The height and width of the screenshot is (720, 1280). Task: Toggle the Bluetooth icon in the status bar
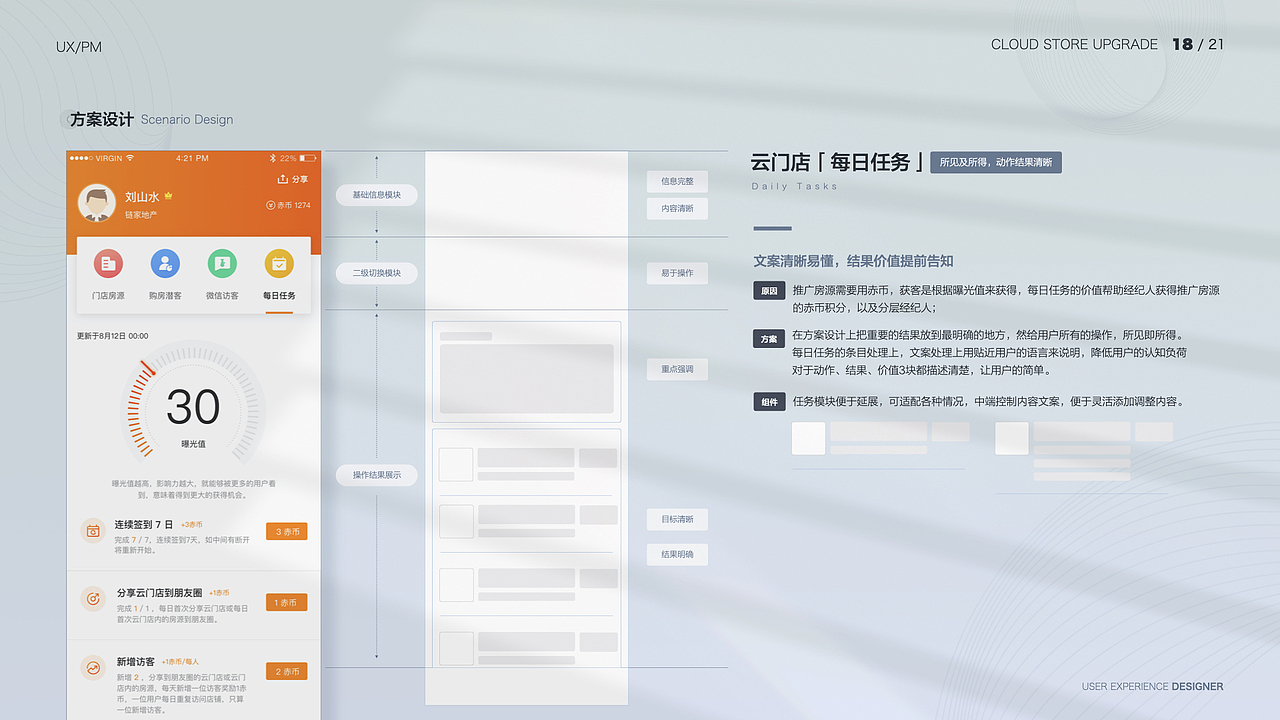tap(272, 156)
